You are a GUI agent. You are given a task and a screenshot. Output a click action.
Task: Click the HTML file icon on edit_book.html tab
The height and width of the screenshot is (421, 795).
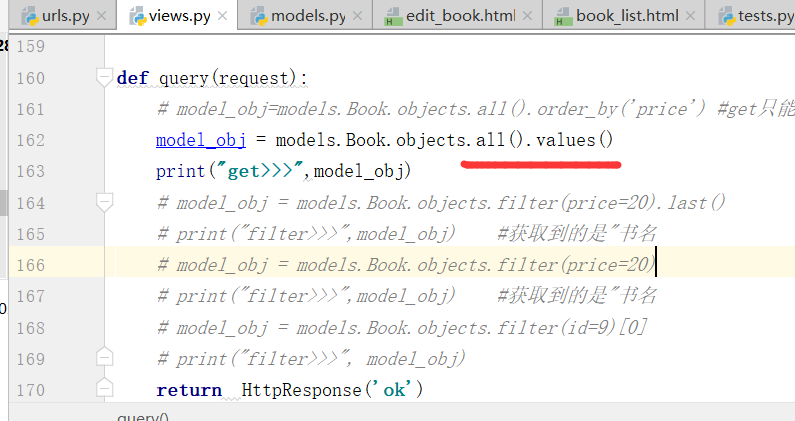[393, 16]
